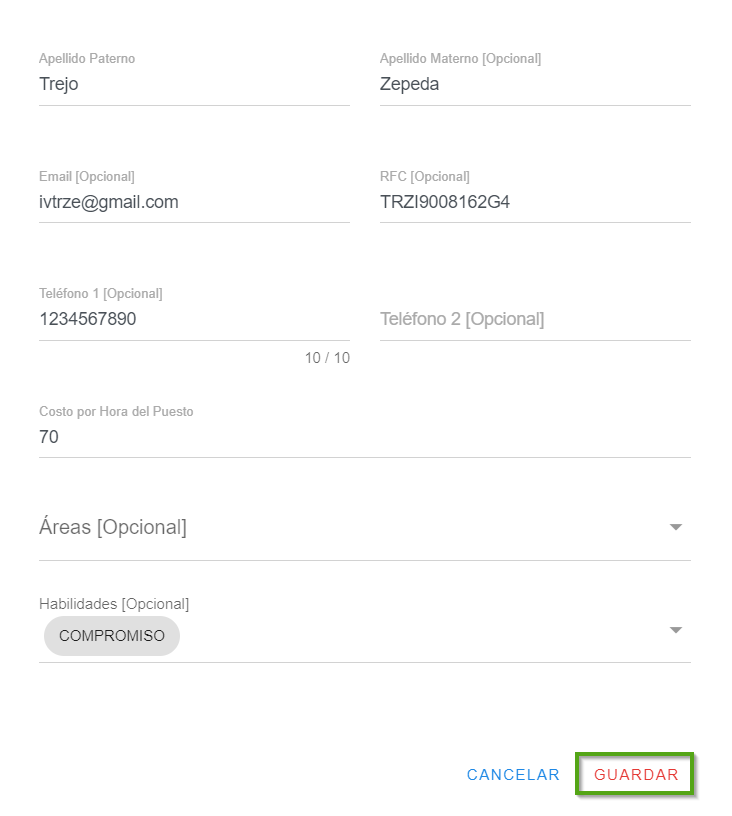Click the Teléfono 1 [Opcional] label
This screenshot has width=732, height=816.
coord(101,294)
